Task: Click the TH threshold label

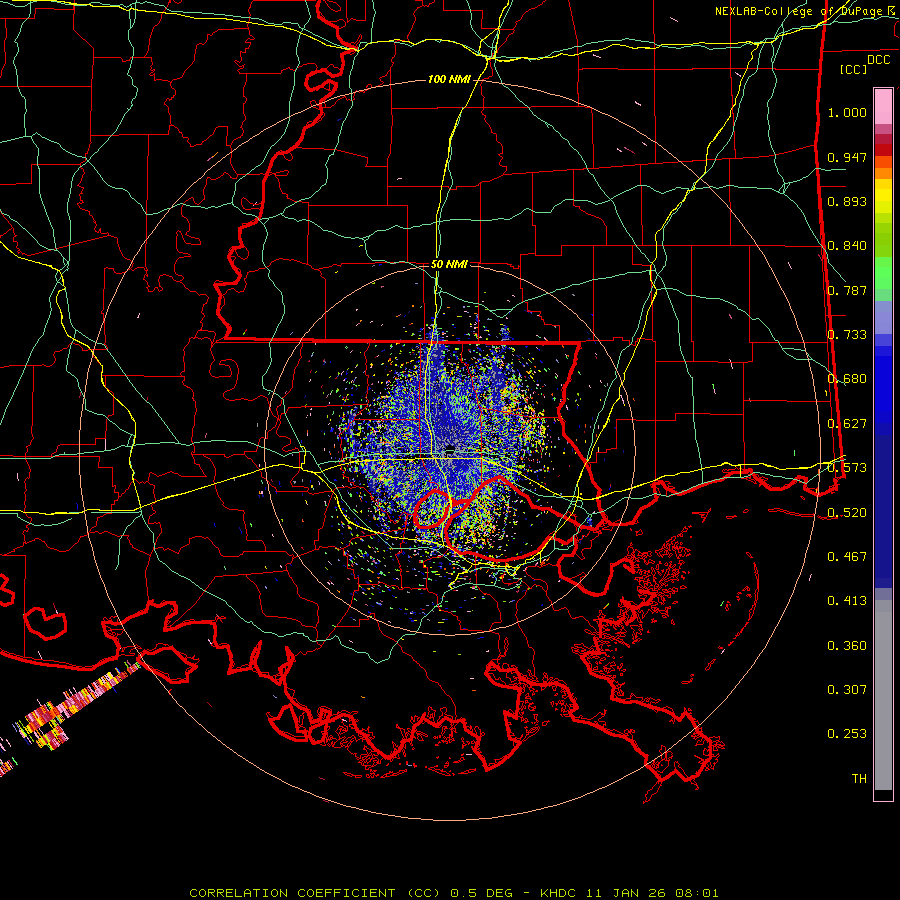Action: pyautogui.click(x=859, y=779)
